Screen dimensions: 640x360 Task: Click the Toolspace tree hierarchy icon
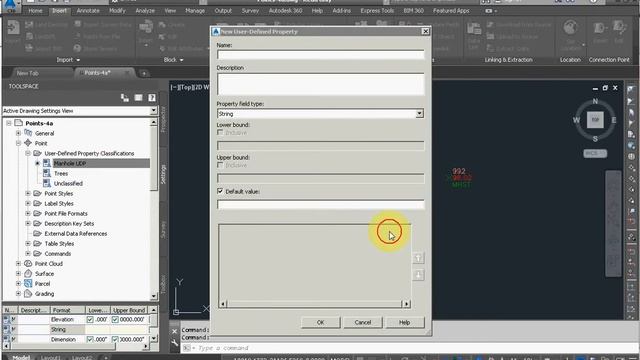(x=125, y=98)
